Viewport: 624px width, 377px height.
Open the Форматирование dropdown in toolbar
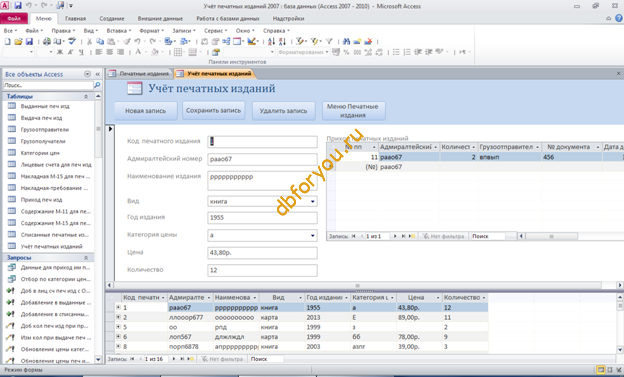(327, 52)
